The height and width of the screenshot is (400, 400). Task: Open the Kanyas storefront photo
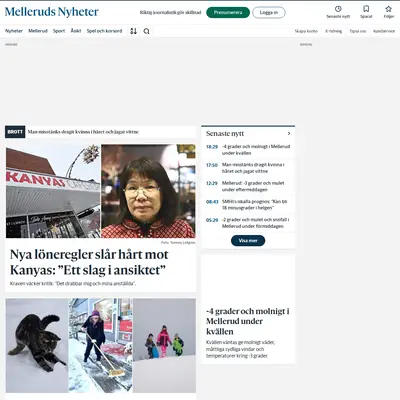point(53,191)
